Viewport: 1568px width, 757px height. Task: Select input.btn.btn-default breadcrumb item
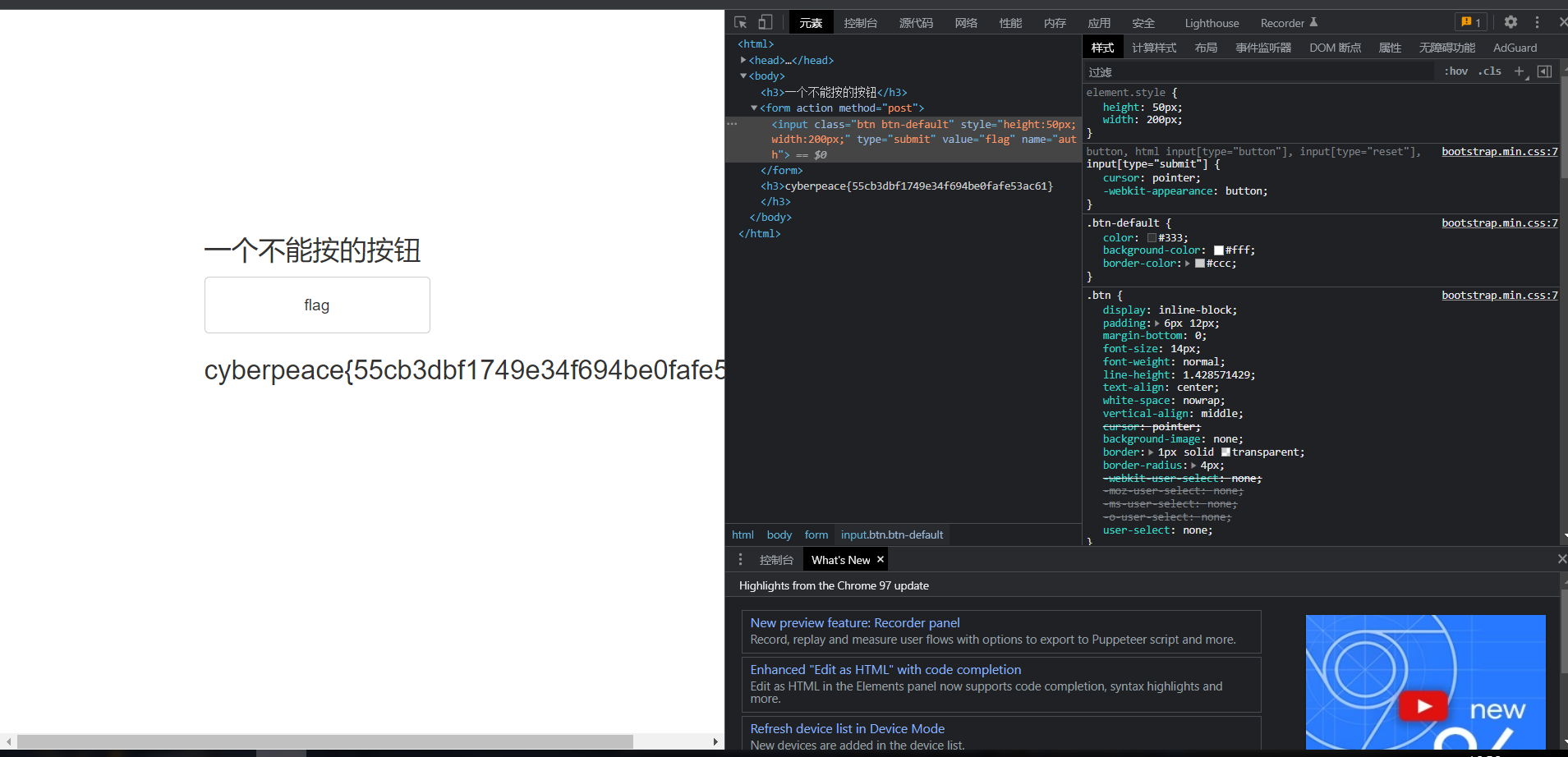(x=892, y=534)
